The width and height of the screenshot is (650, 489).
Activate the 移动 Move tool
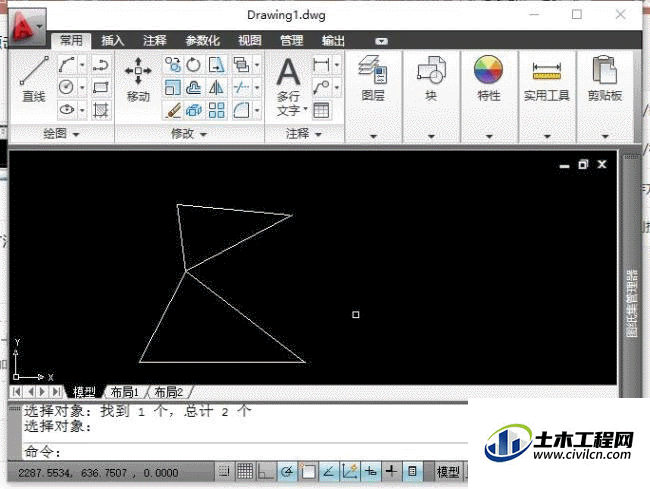(138, 80)
